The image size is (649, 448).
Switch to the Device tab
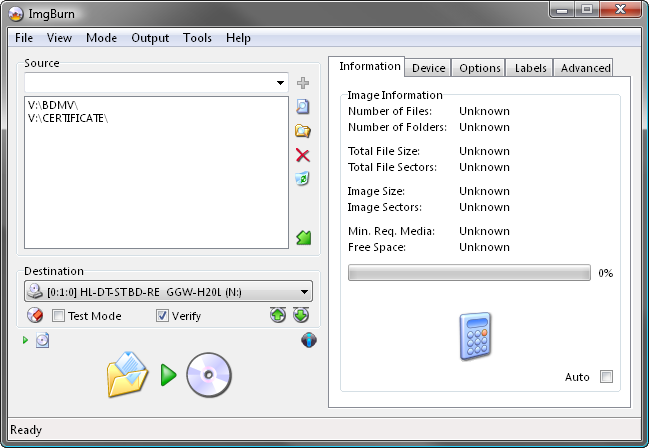point(428,68)
